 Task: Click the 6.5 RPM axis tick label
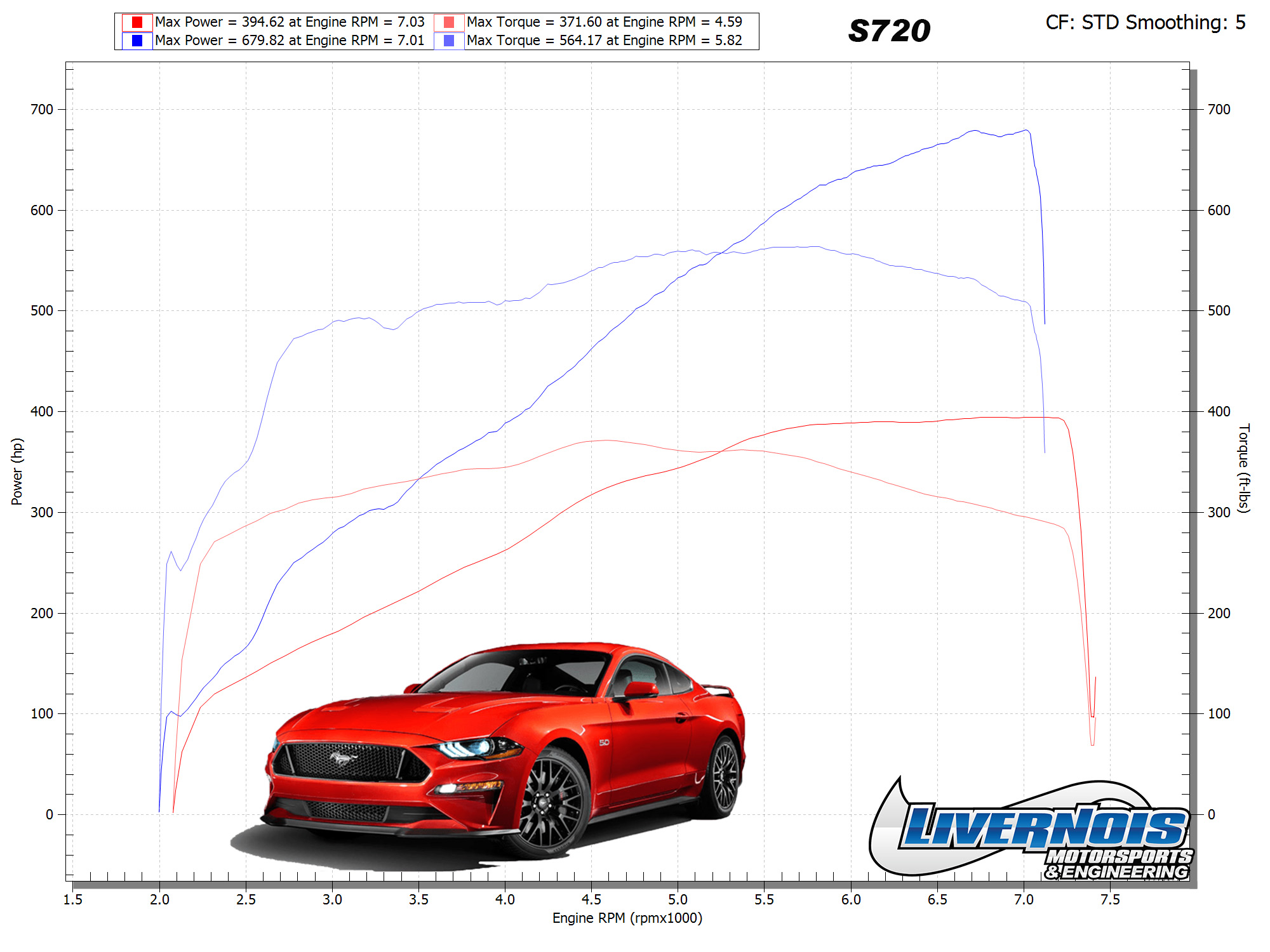(x=937, y=899)
